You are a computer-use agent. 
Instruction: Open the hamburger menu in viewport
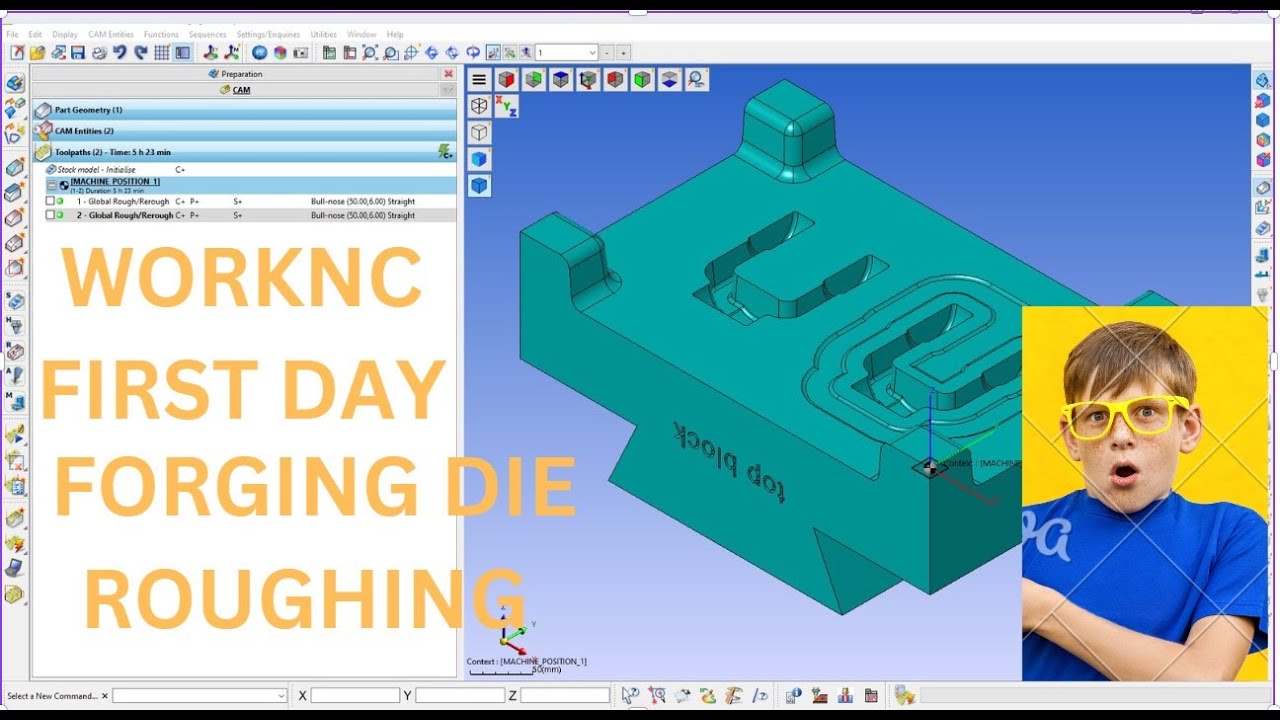(479, 80)
